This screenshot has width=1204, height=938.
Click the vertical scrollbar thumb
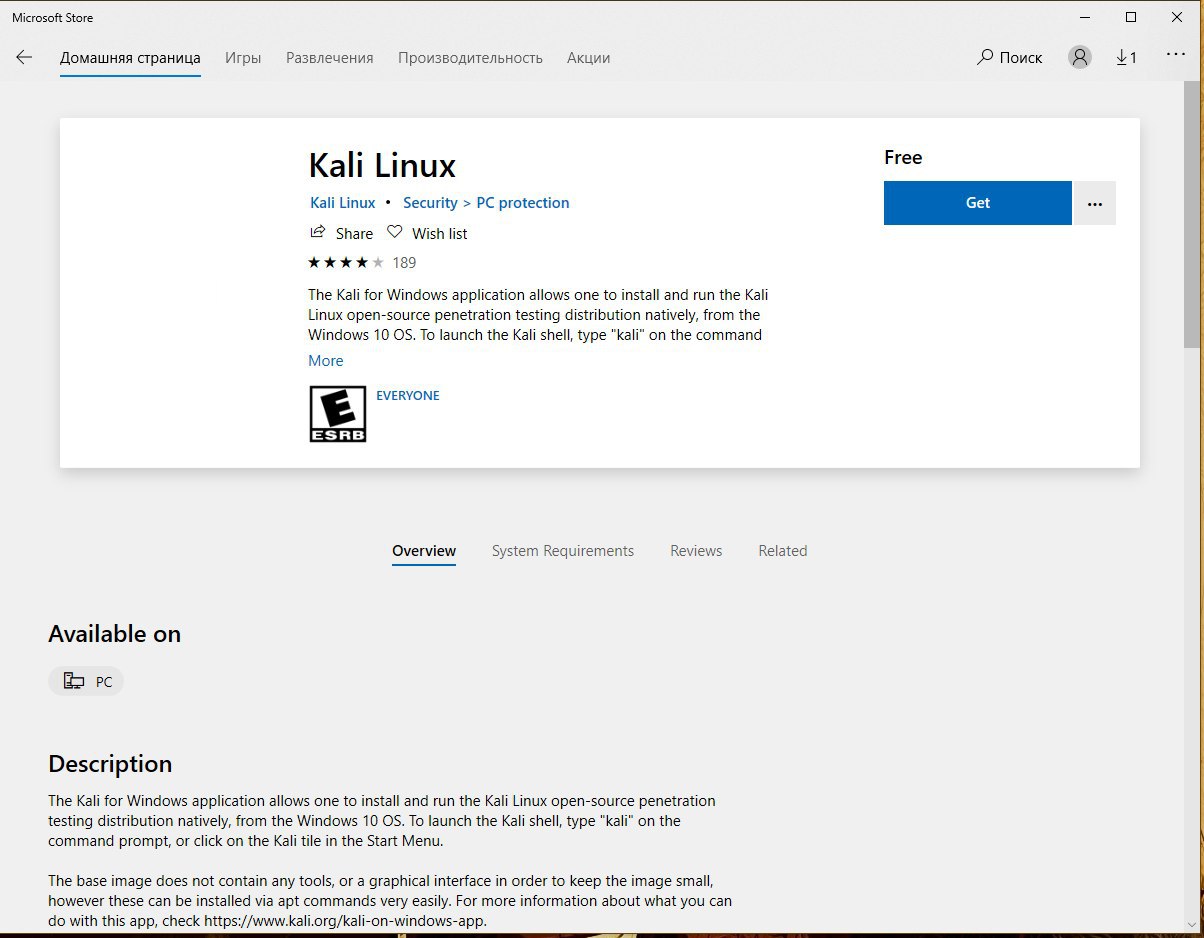click(1192, 215)
